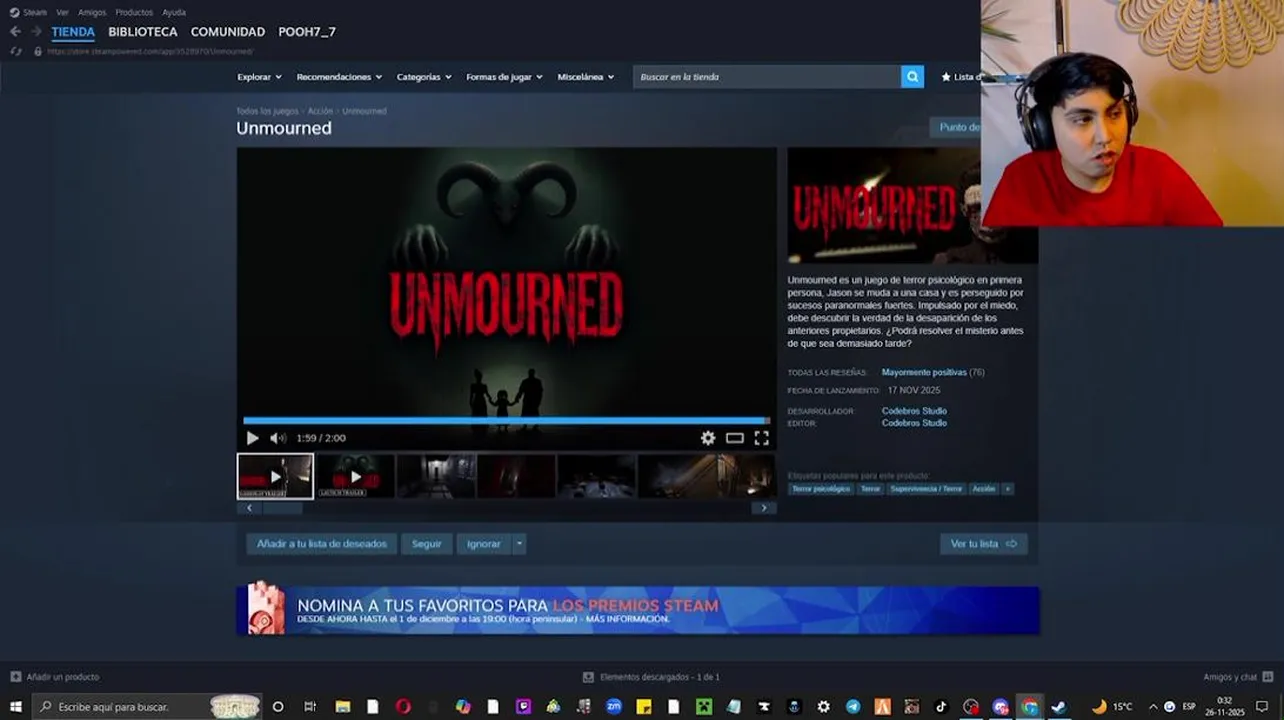Open the 'Mayormente positivas' reviews link
The image size is (1284, 720).
[924, 372]
